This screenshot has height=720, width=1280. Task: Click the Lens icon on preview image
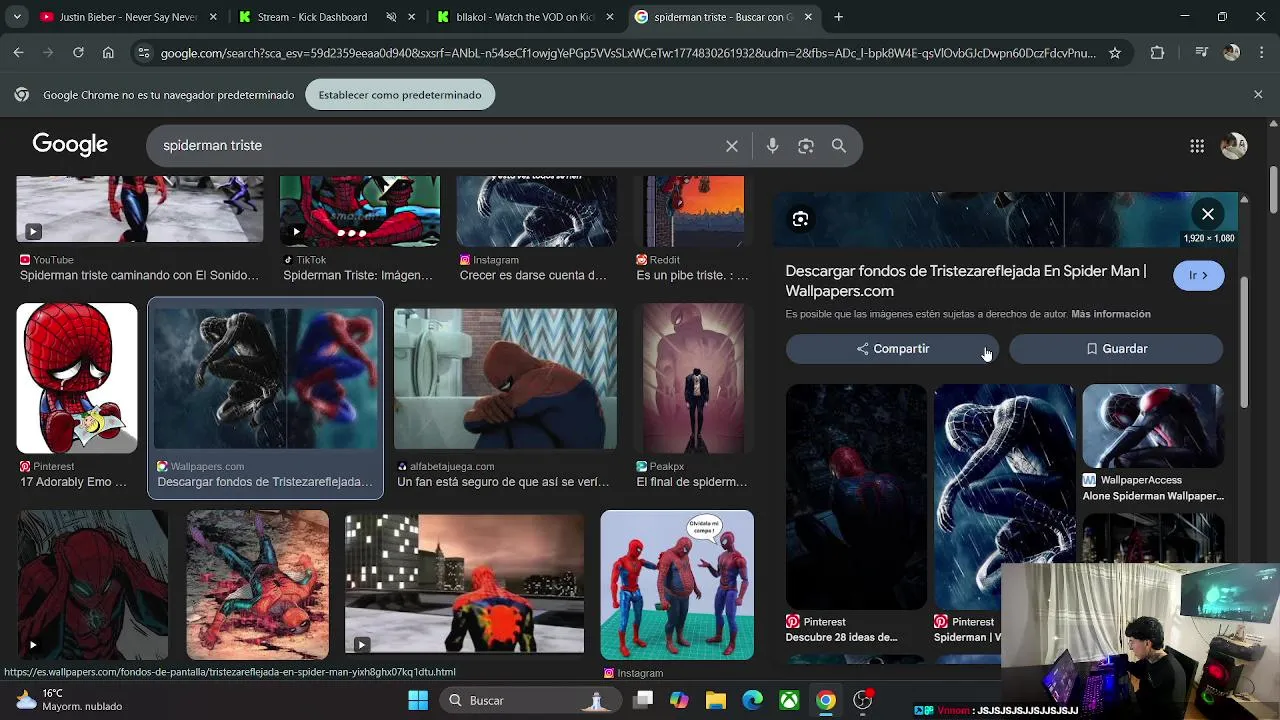(800, 219)
